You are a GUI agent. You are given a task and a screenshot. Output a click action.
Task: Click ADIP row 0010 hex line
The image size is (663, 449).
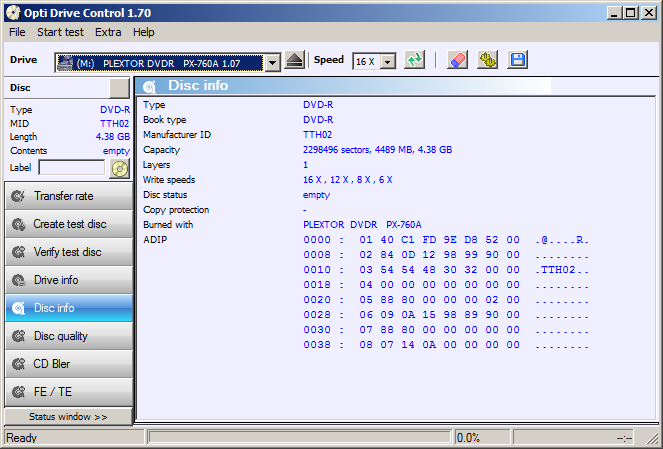(x=446, y=270)
